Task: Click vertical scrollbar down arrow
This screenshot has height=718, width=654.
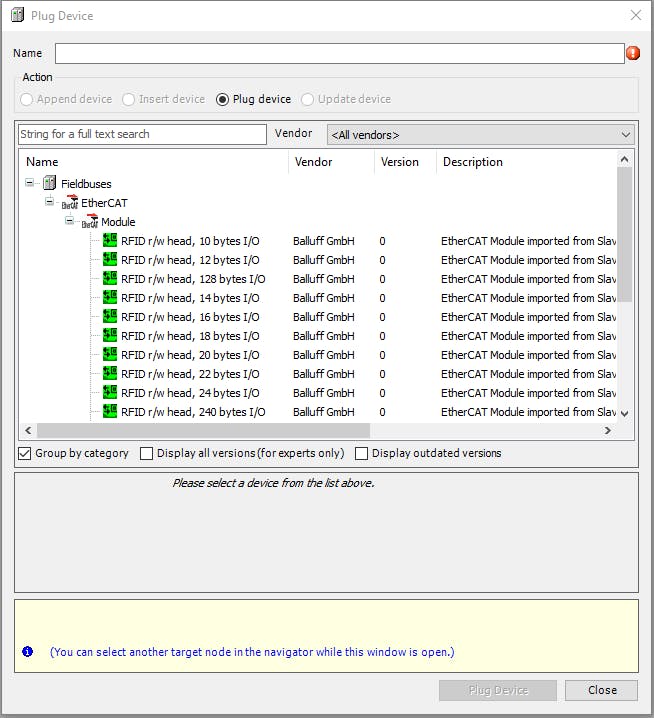Action: [624, 413]
